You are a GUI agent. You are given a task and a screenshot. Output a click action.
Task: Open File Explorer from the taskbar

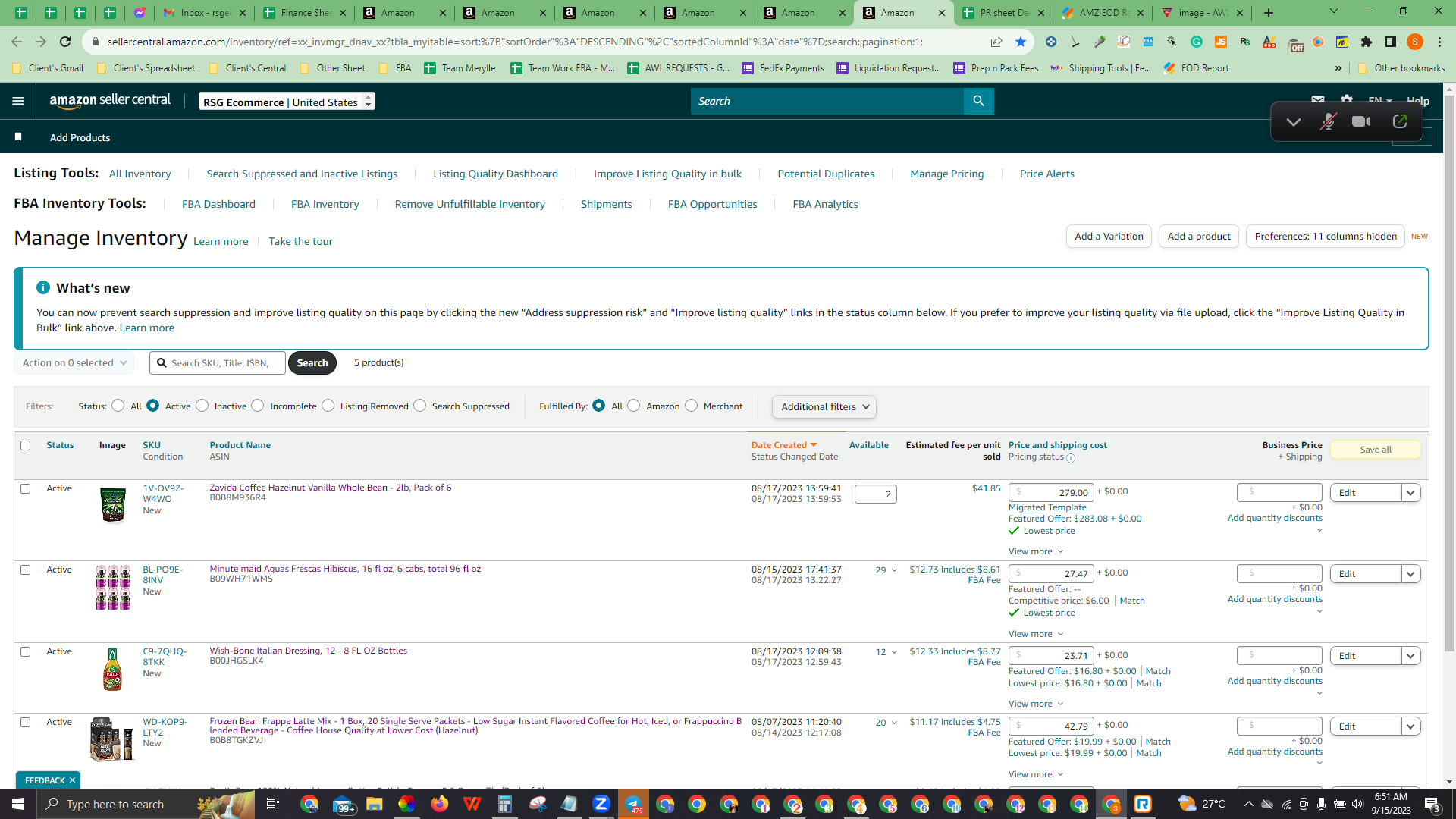point(374,804)
